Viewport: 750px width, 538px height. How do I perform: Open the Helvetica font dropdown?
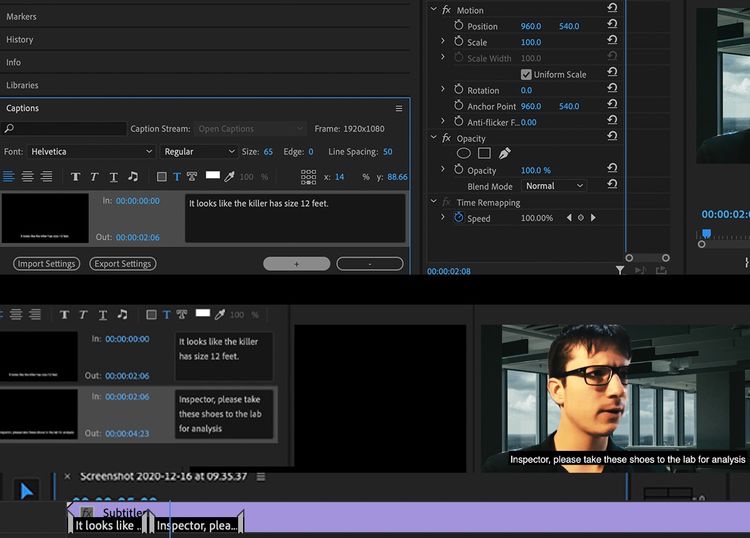pyautogui.click(x=90, y=152)
